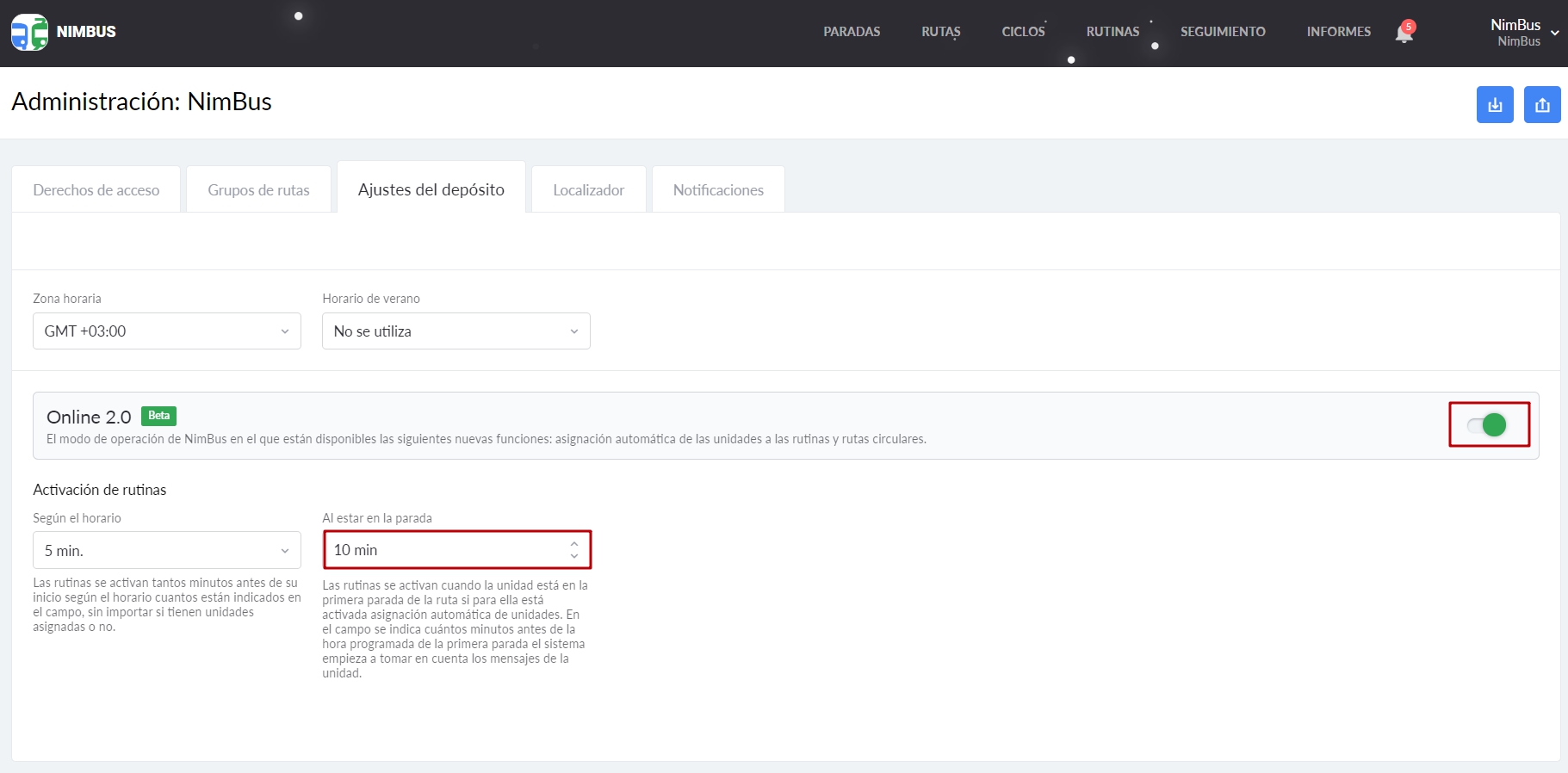The width and height of the screenshot is (1568, 773).
Task: Click the import (download) blue button
Action: (1495, 105)
